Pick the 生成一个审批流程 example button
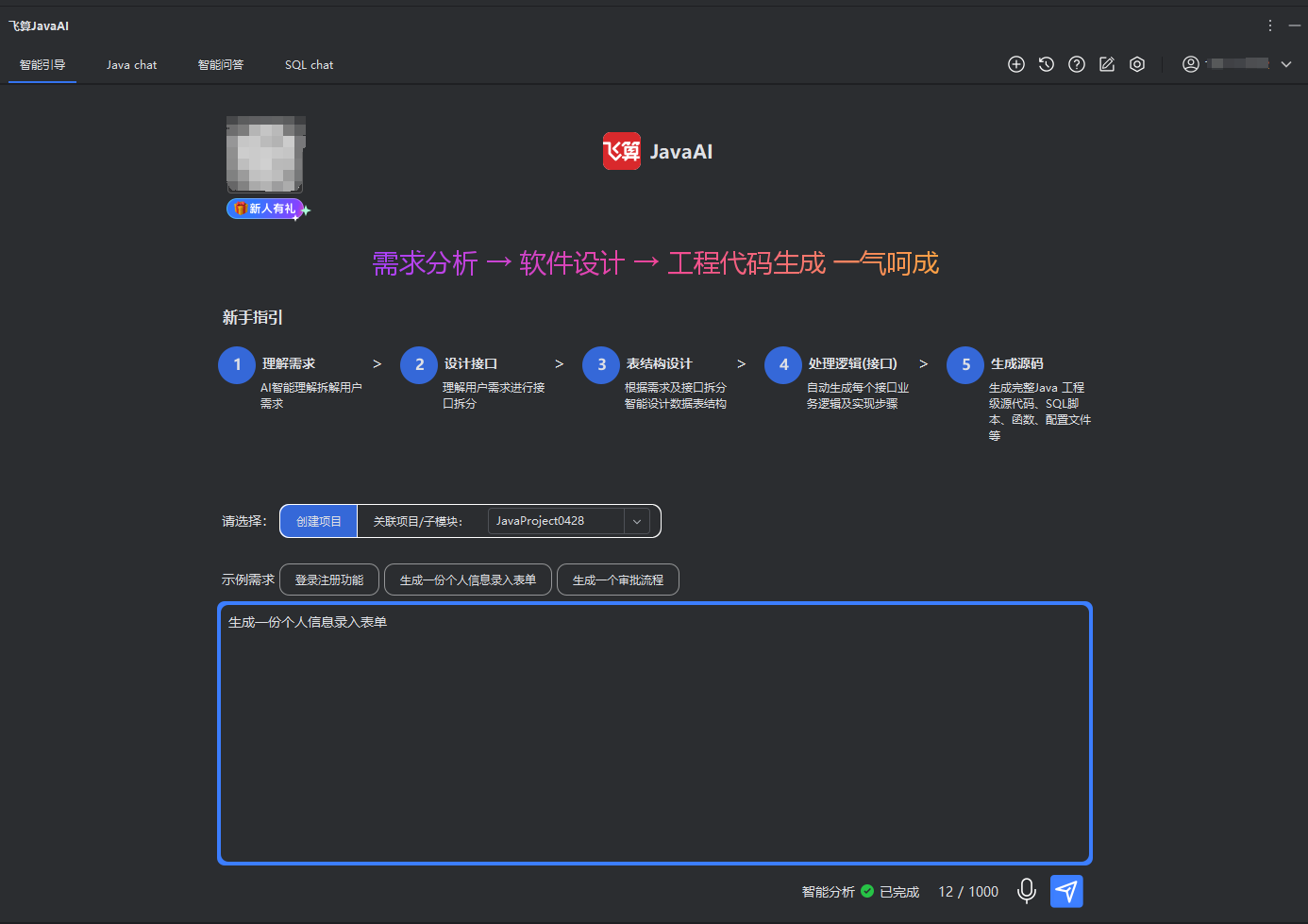The height and width of the screenshot is (924, 1308). coord(618,580)
